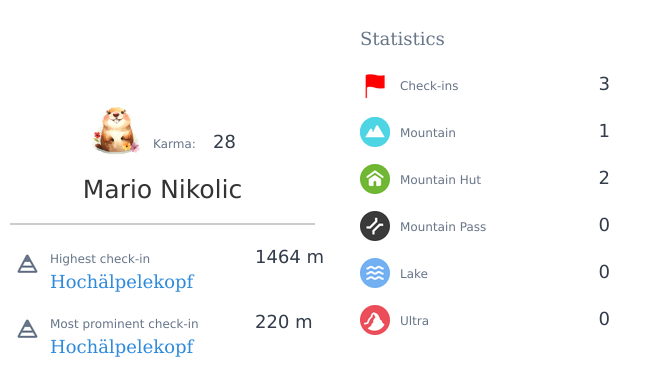Screen dimensions: 650x385
Task: Open Hochälpelekopf link under Highest check-in
Action: point(122,282)
